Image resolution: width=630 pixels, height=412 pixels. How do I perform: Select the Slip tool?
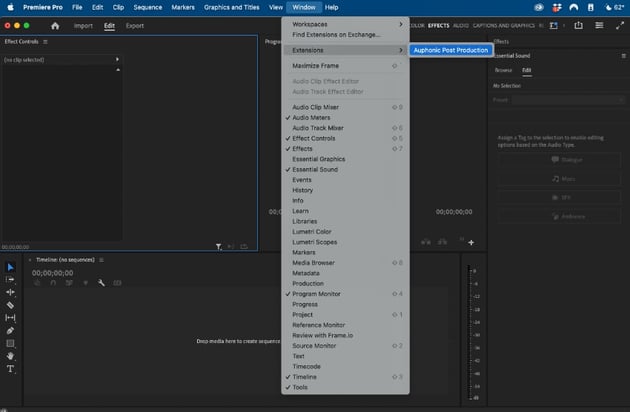[10, 318]
